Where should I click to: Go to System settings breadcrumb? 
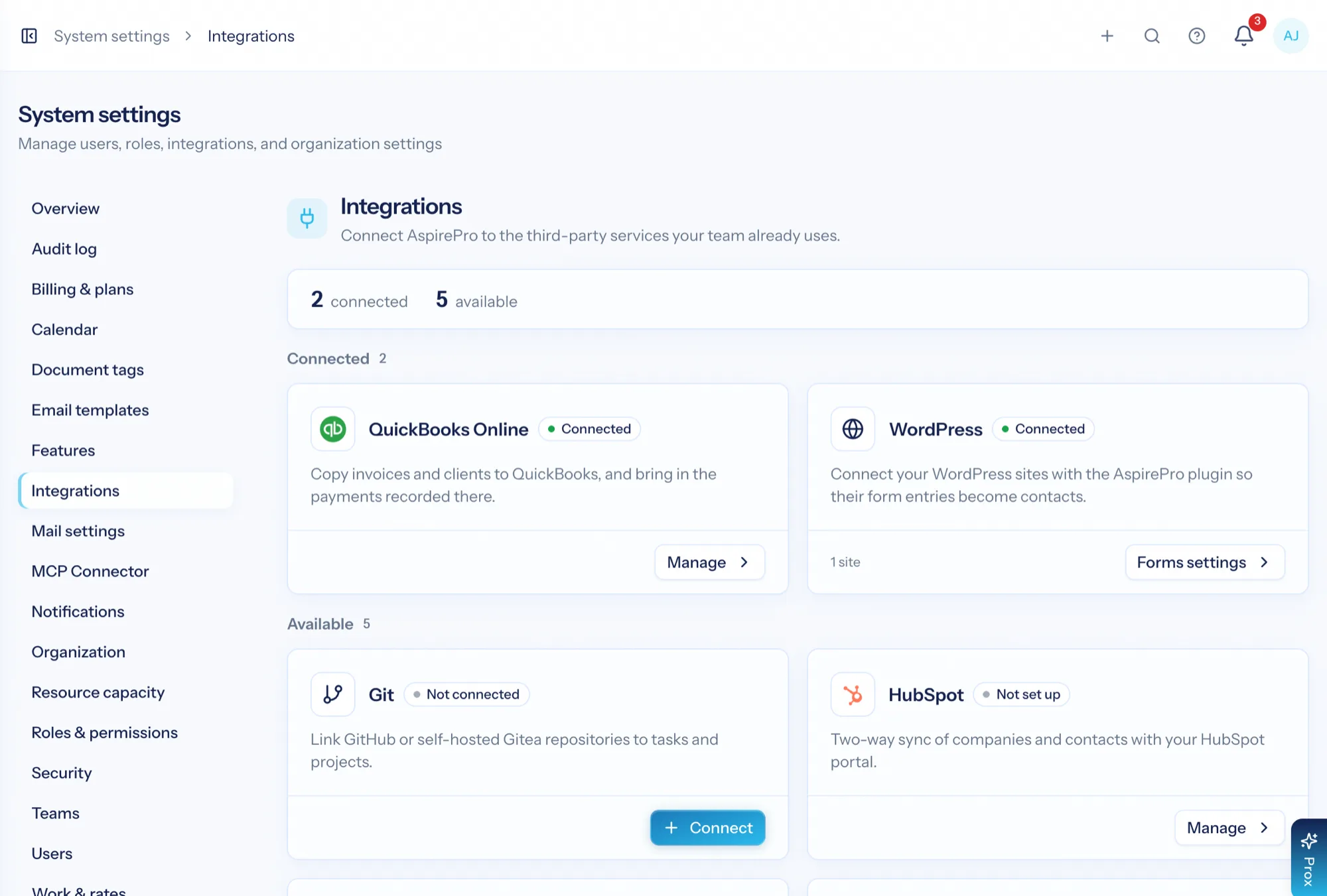(111, 36)
